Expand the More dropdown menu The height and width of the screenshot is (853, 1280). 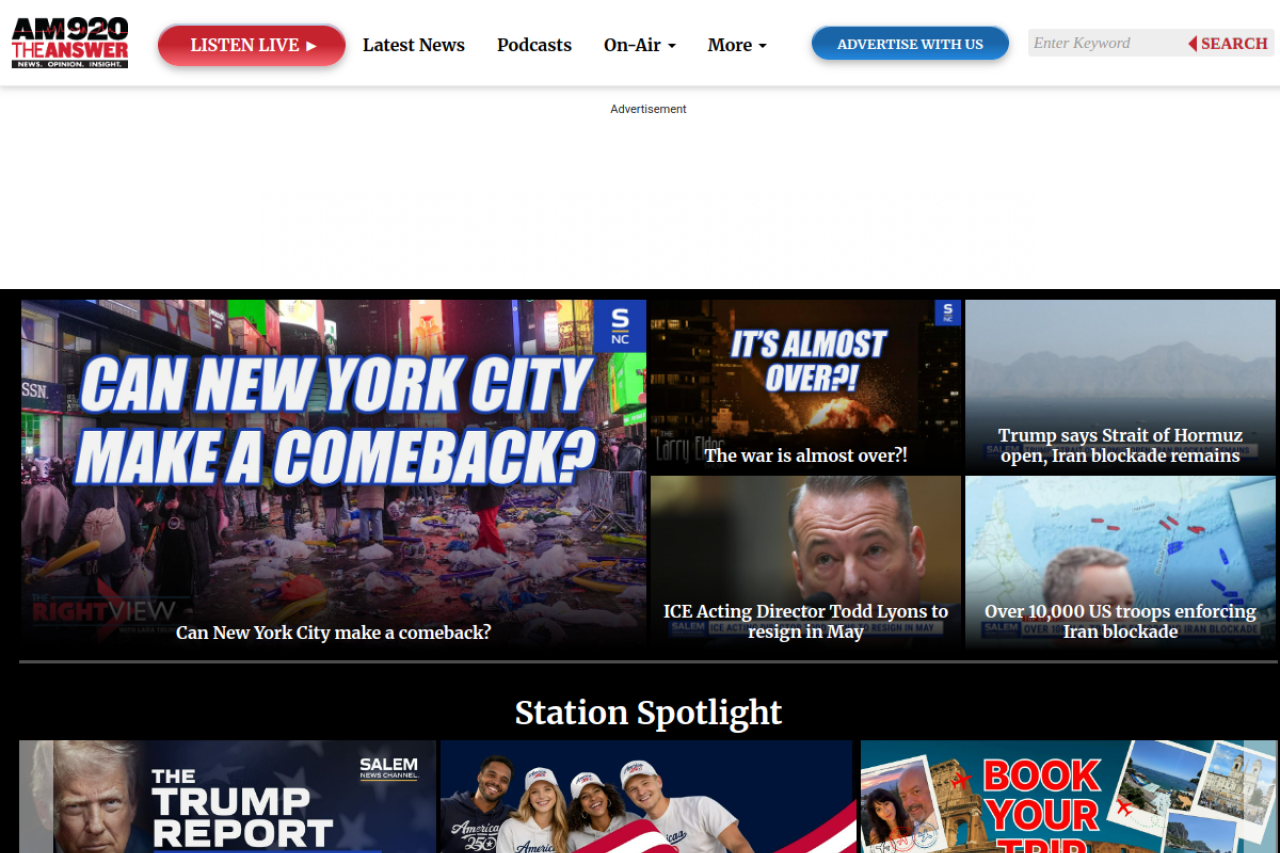[737, 45]
